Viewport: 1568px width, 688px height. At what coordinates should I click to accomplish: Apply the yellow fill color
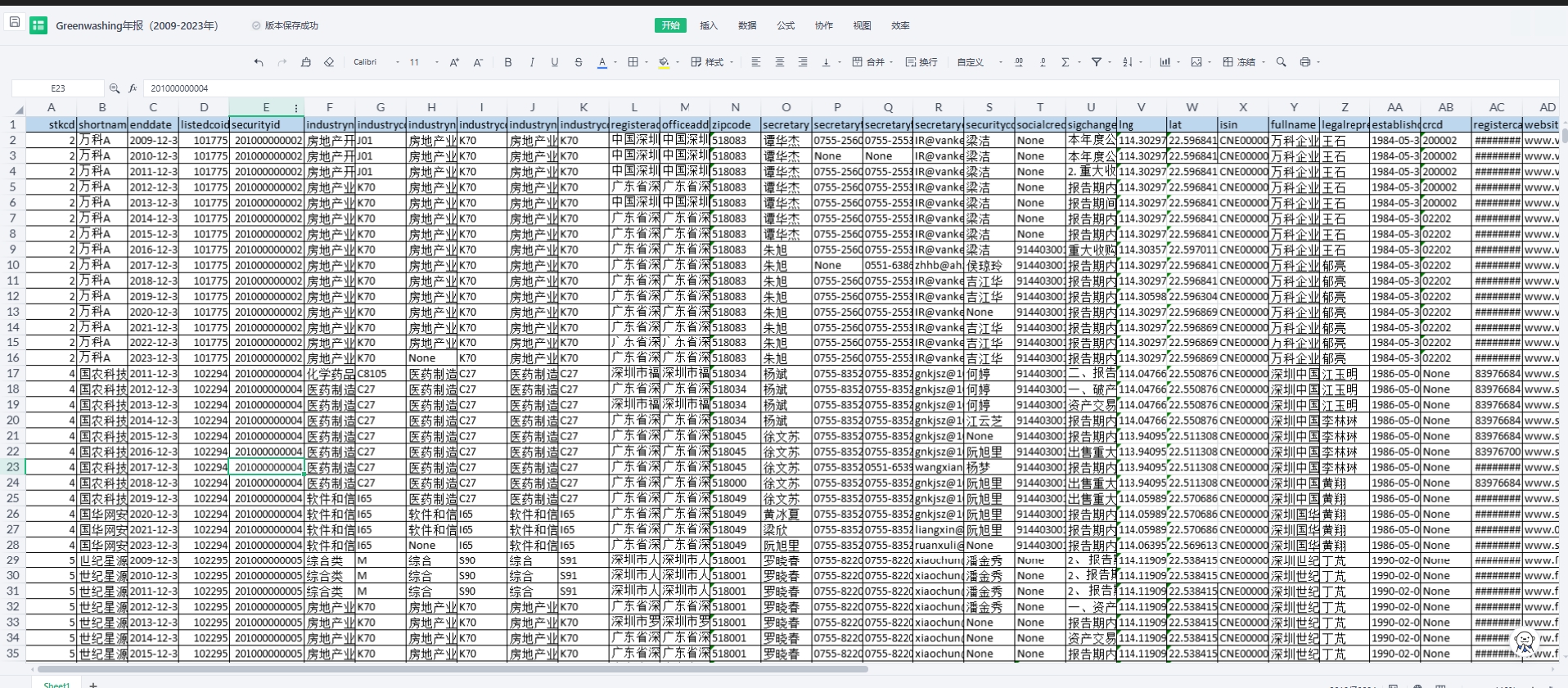click(x=664, y=62)
